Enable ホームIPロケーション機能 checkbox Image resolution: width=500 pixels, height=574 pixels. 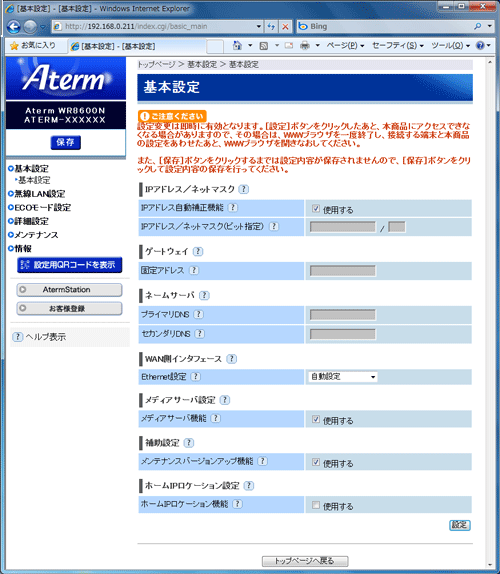pyautogui.click(x=316, y=505)
